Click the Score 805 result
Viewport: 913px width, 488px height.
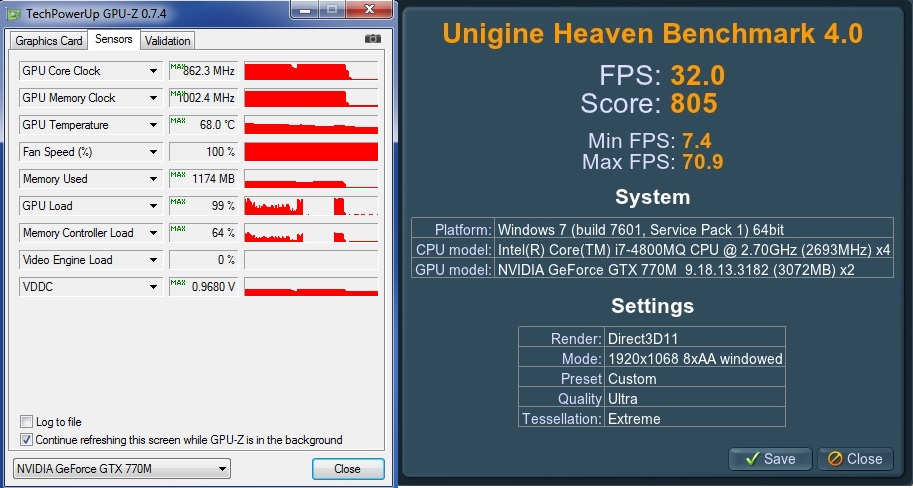[694, 104]
